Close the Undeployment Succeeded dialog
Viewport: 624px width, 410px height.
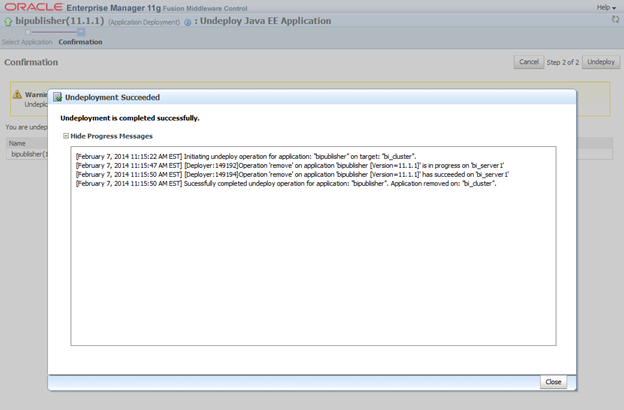(552, 382)
